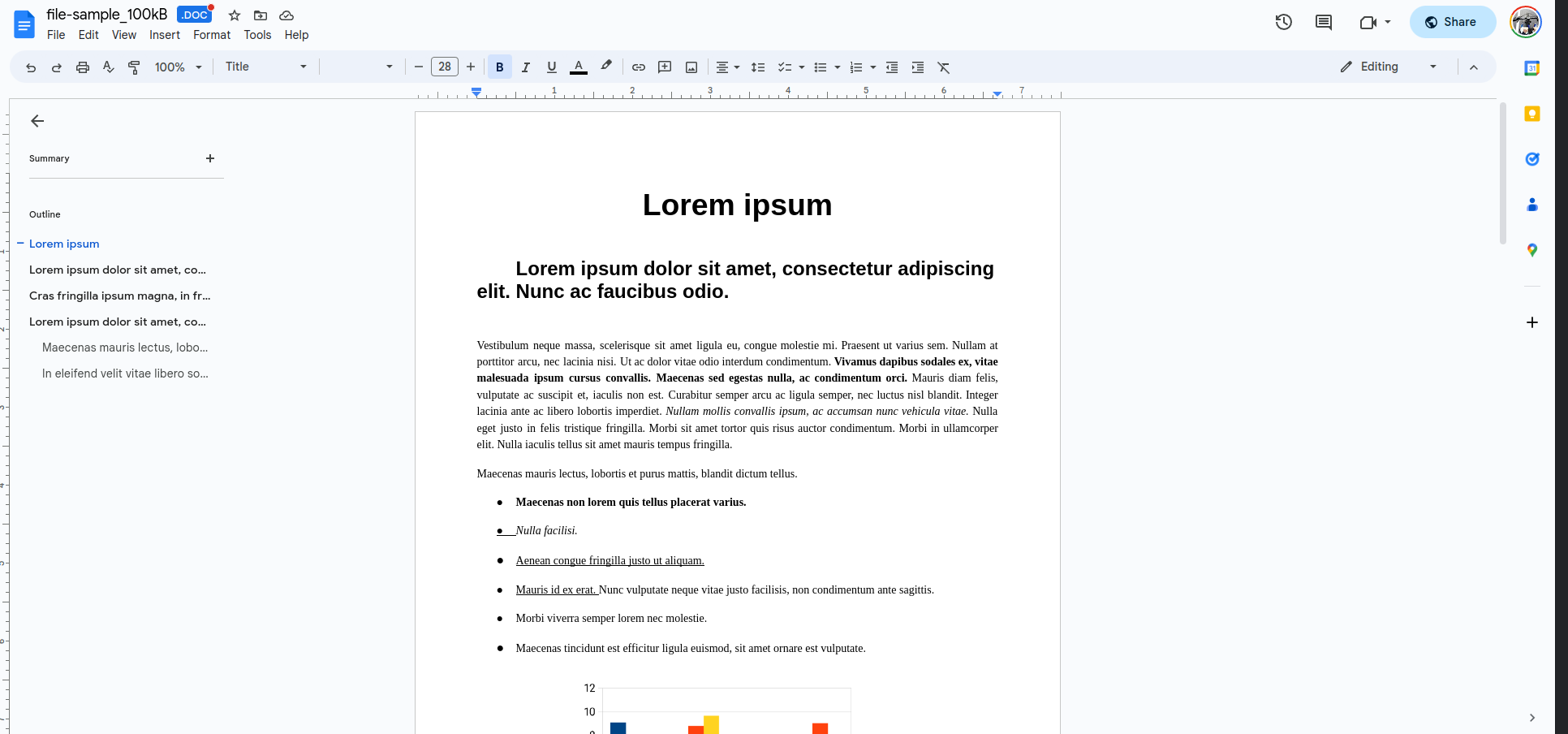
Task: Jump to Lorem ipsum outline heading
Action: (x=64, y=244)
